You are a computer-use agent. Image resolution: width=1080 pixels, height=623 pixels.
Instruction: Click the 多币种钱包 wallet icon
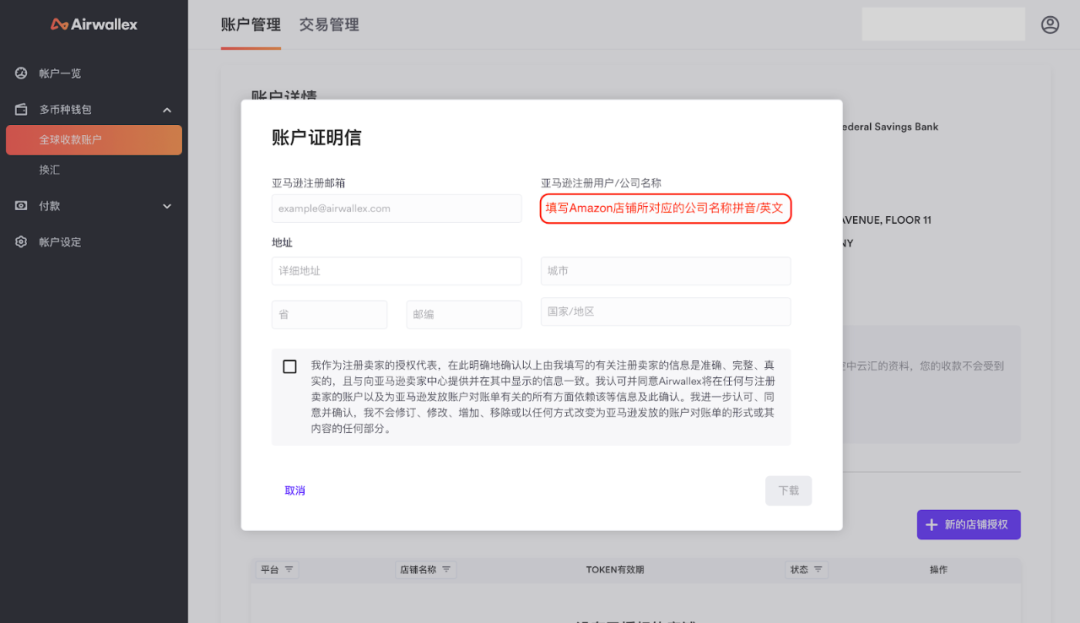[x=23, y=109]
